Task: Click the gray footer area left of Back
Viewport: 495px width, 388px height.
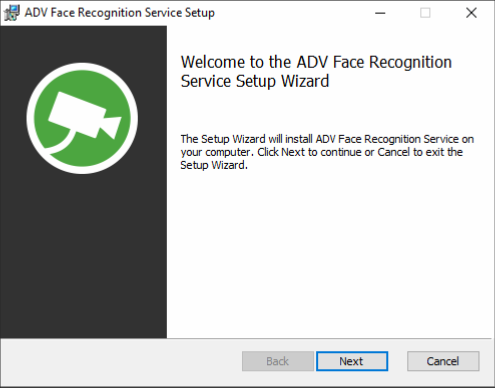Action: (x=120, y=362)
